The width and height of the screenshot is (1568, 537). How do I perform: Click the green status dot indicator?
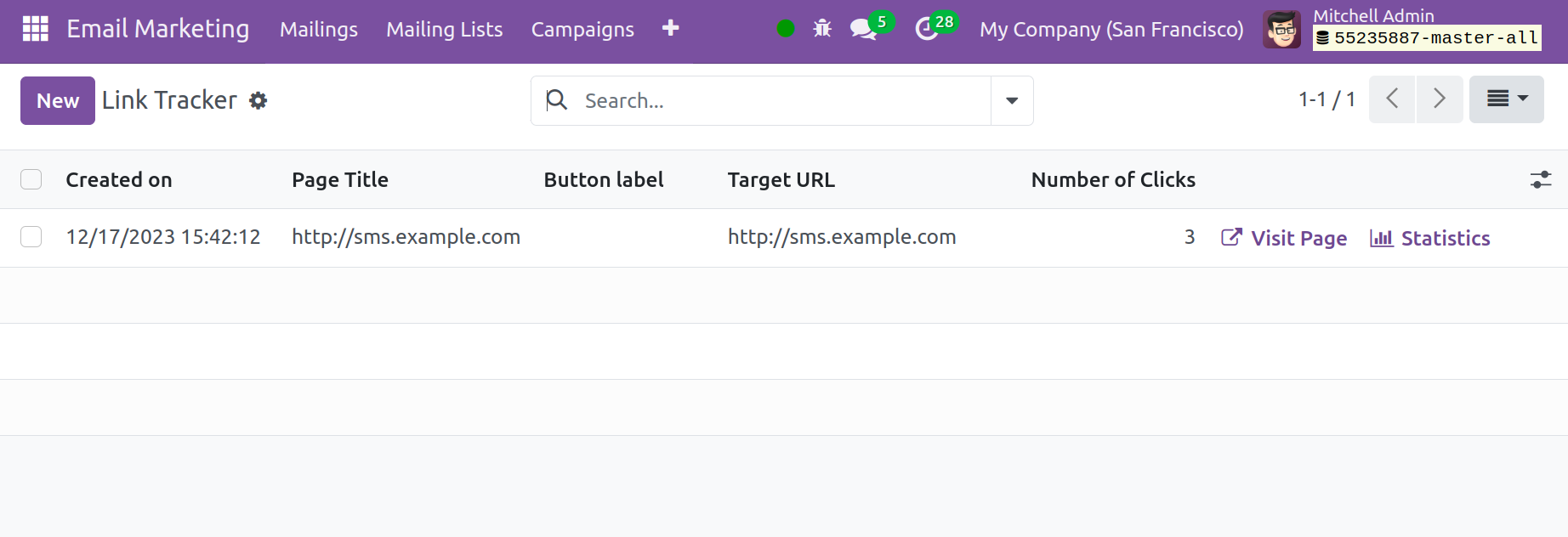[786, 29]
